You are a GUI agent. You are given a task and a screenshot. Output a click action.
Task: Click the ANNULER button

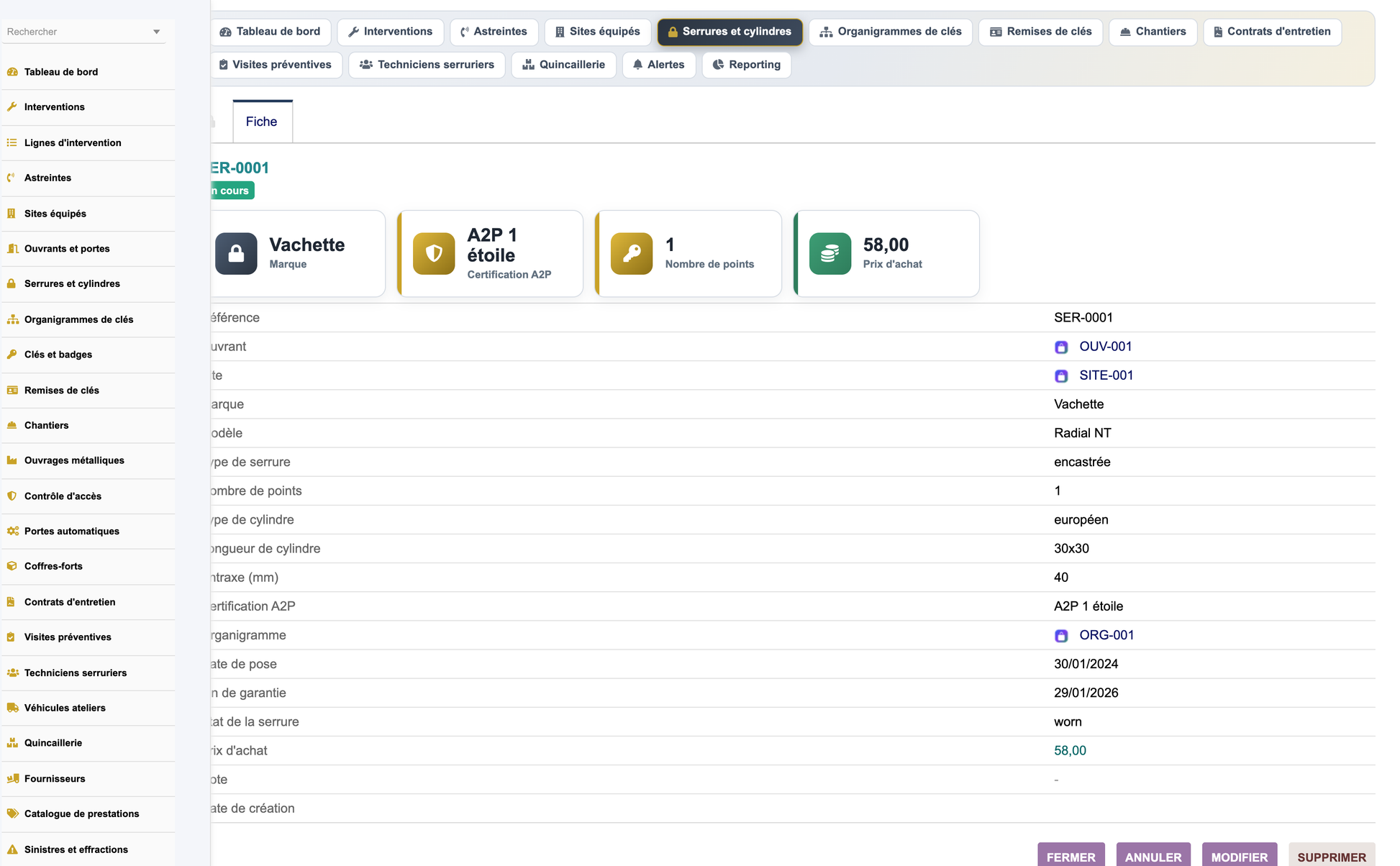[1153, 856]
